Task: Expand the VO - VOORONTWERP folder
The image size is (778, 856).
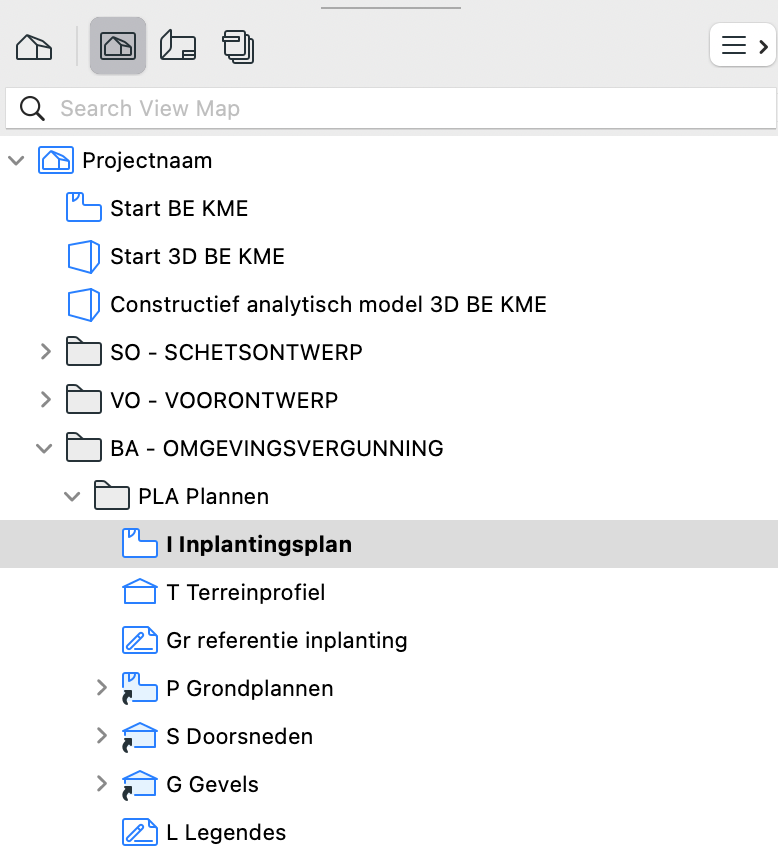Action: (x=46, y=400)
